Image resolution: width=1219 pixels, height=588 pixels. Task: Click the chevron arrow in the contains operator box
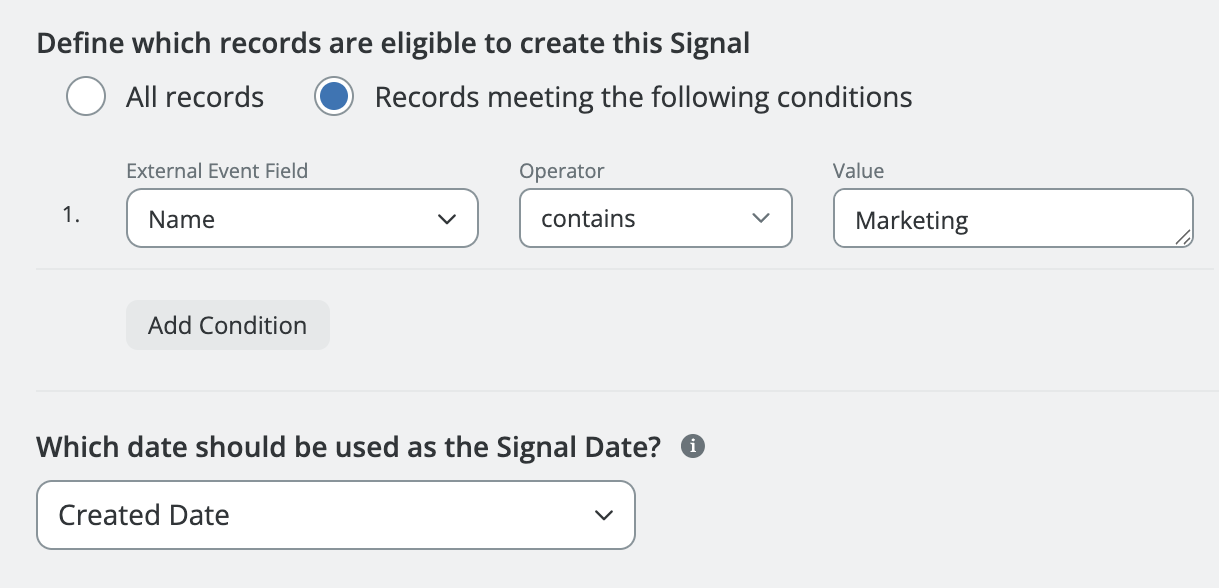761,219
